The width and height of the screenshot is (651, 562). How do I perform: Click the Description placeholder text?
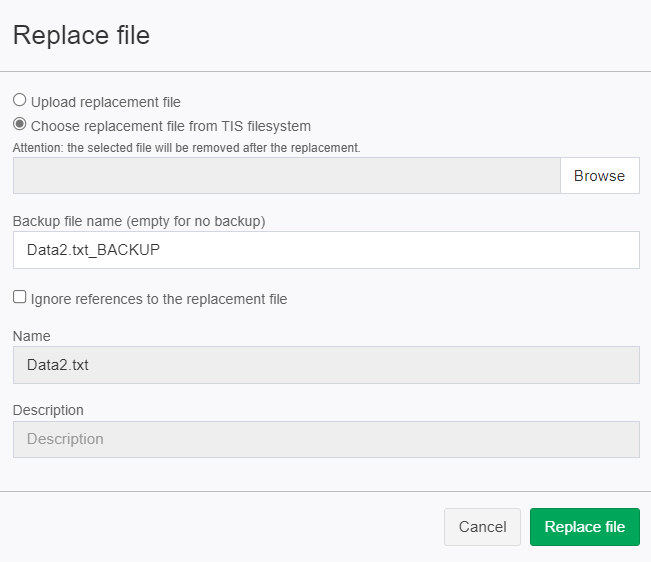coord(65,439)
